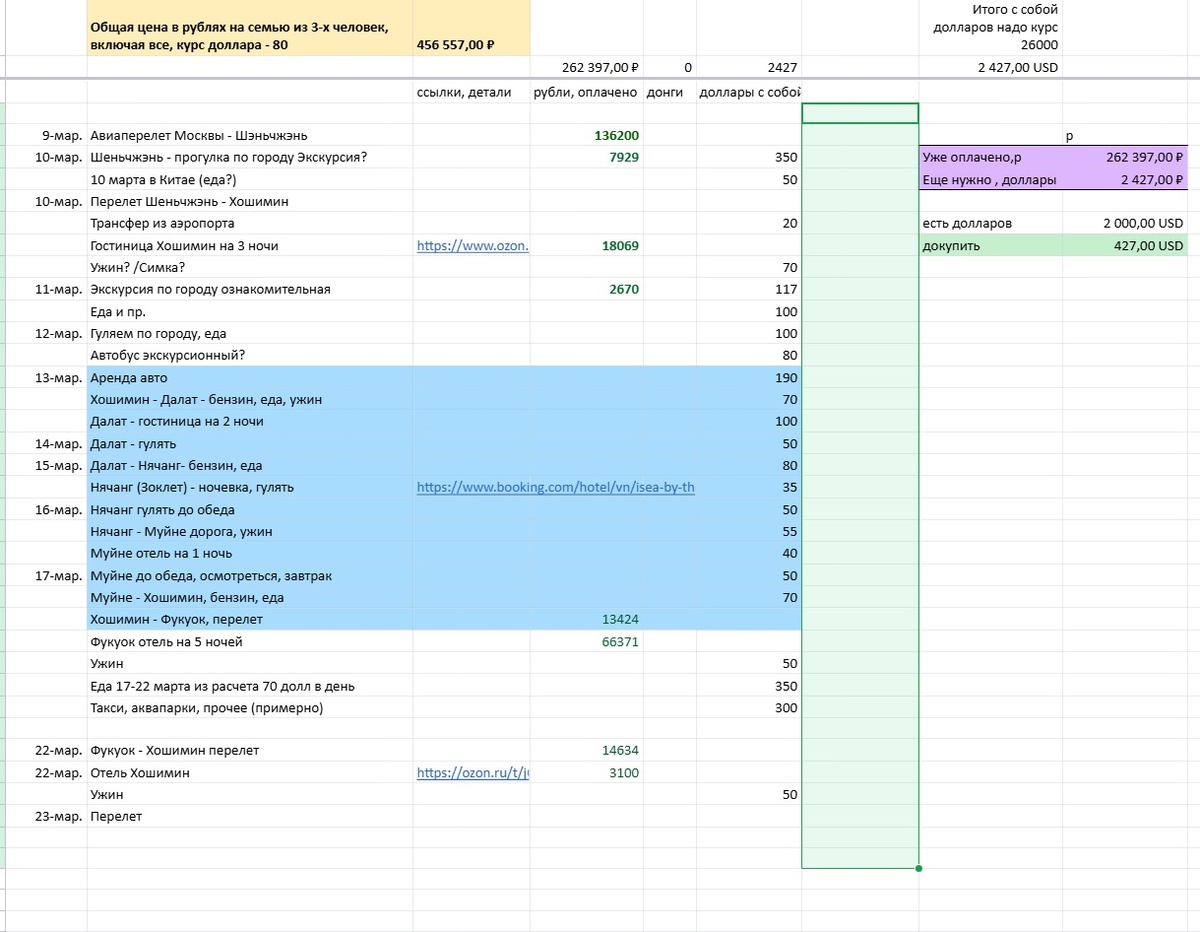
Task: Select the dollar sum cell 2427
Action: [x=750, y=68]
